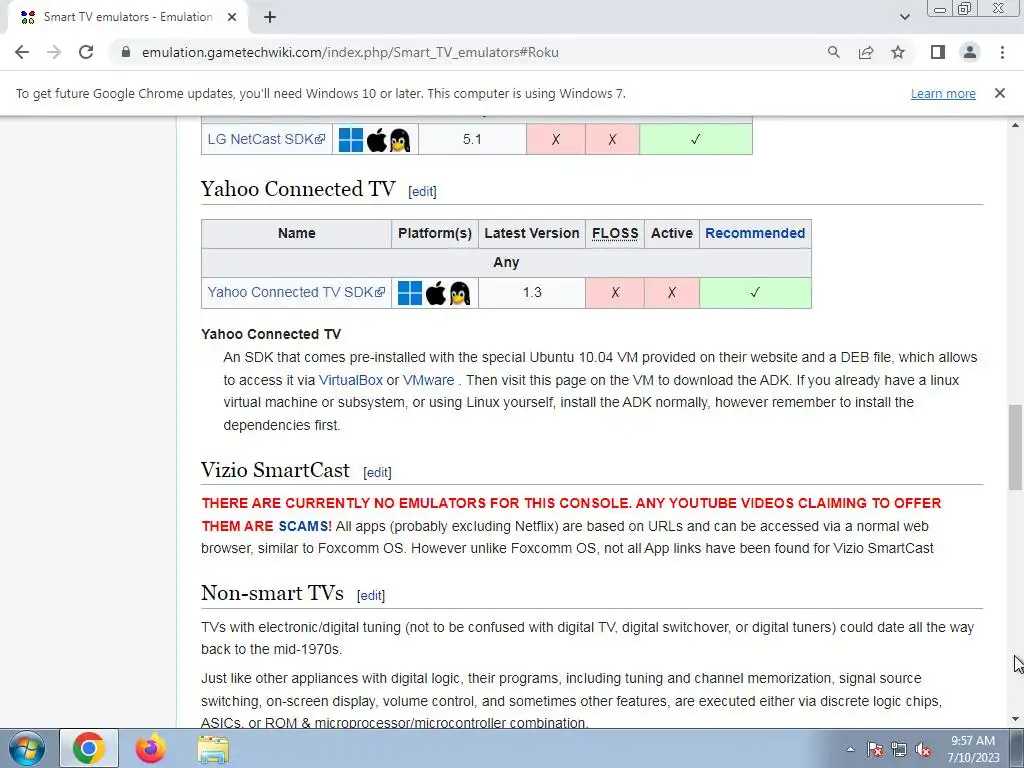The image size is (1024, 768).
Task: Open the Yahoo Connected TV SDK link
Action: [296, 292]
